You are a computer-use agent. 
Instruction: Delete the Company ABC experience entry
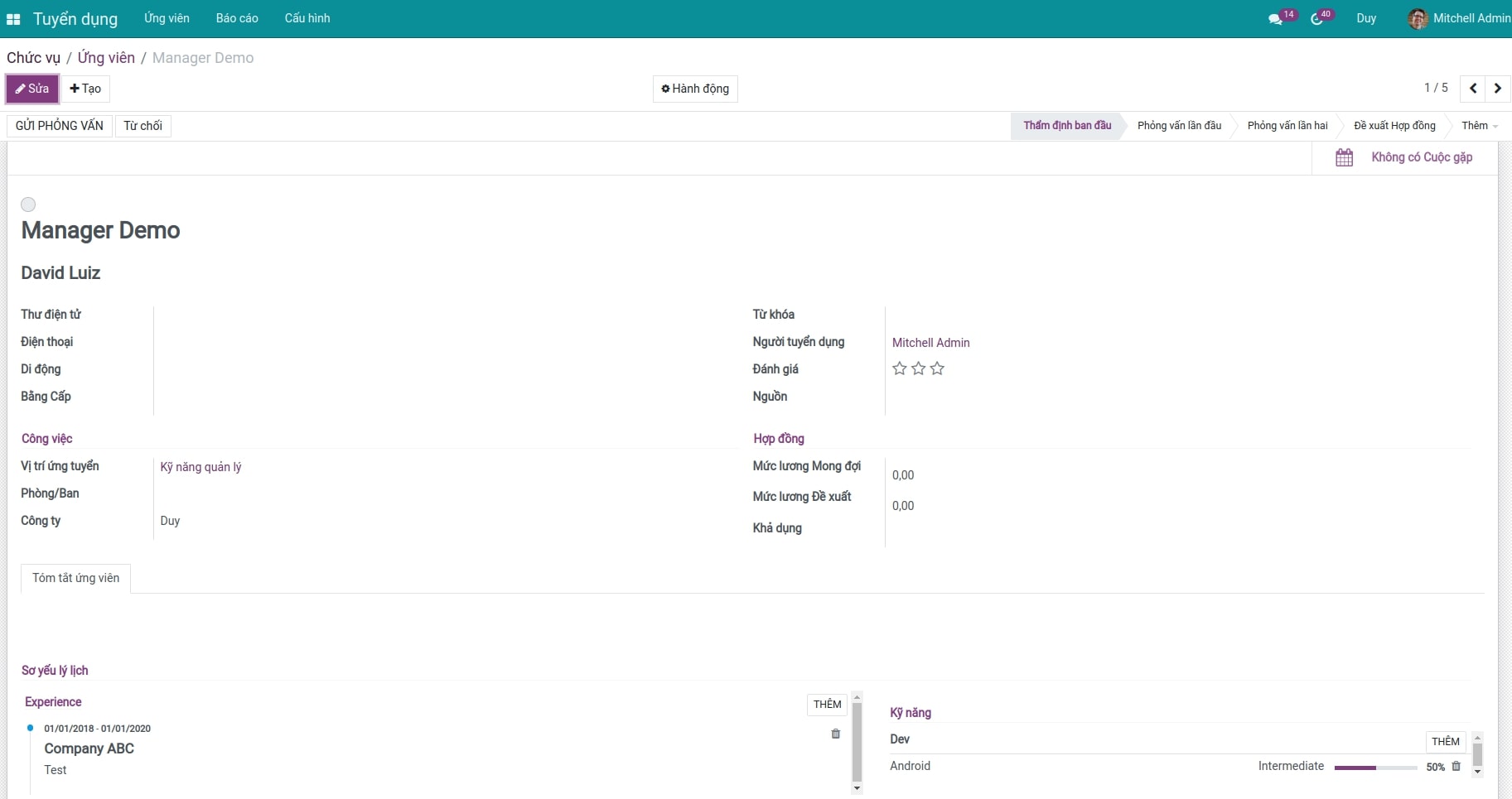(835, 734)
